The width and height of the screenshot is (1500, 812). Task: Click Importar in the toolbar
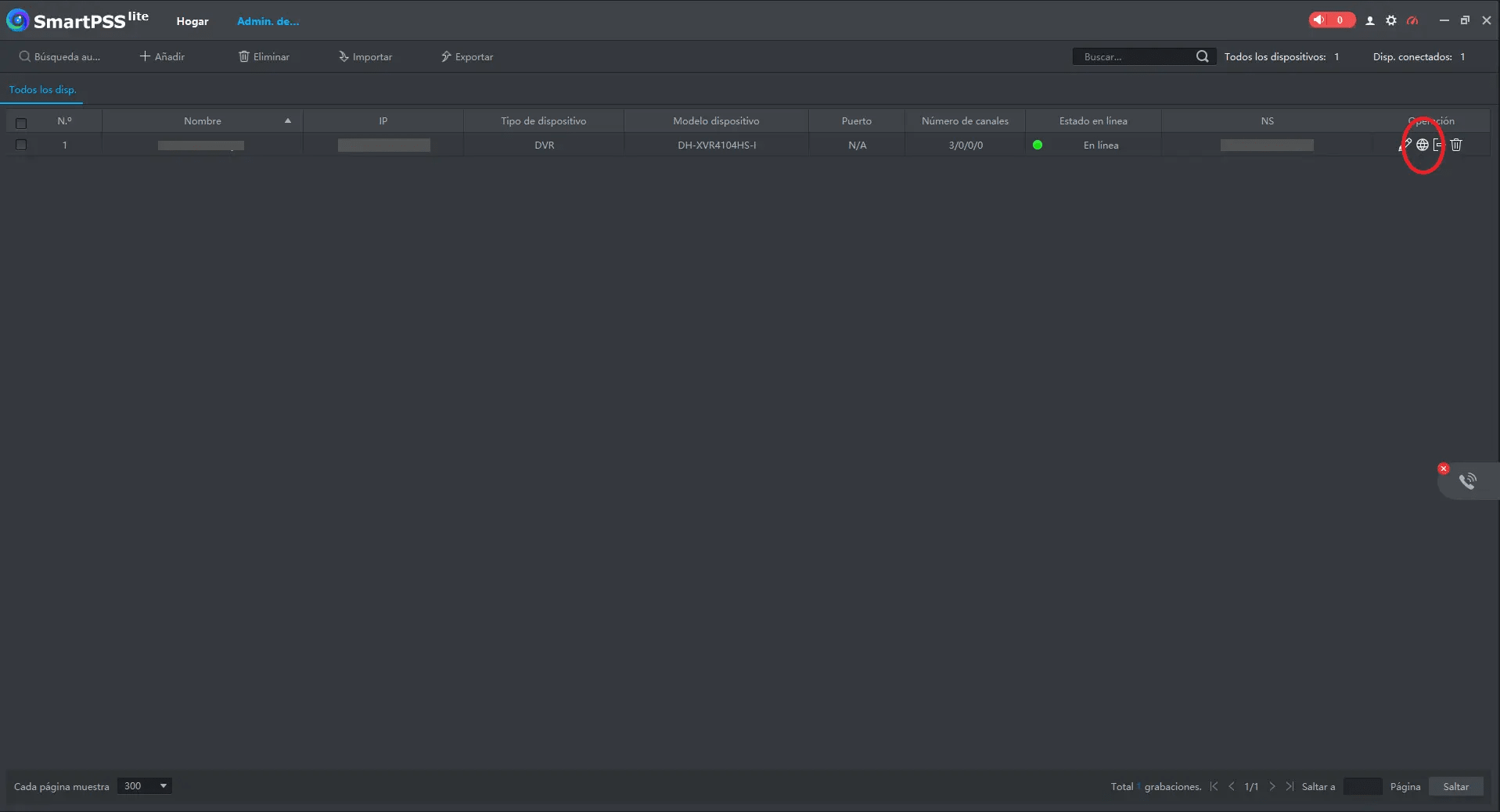pyautogui.click(x=365, y=56)
